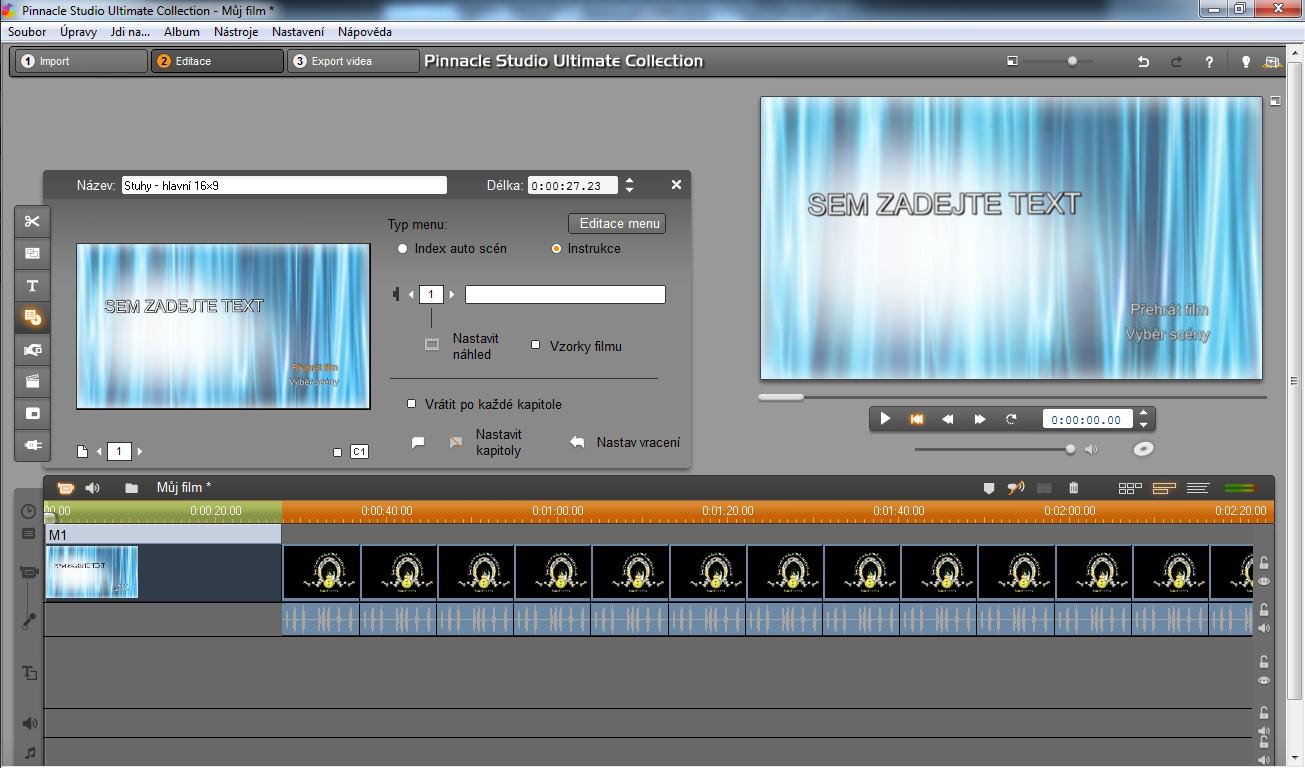Open the Nastavení menu

[x=298, y=32]
